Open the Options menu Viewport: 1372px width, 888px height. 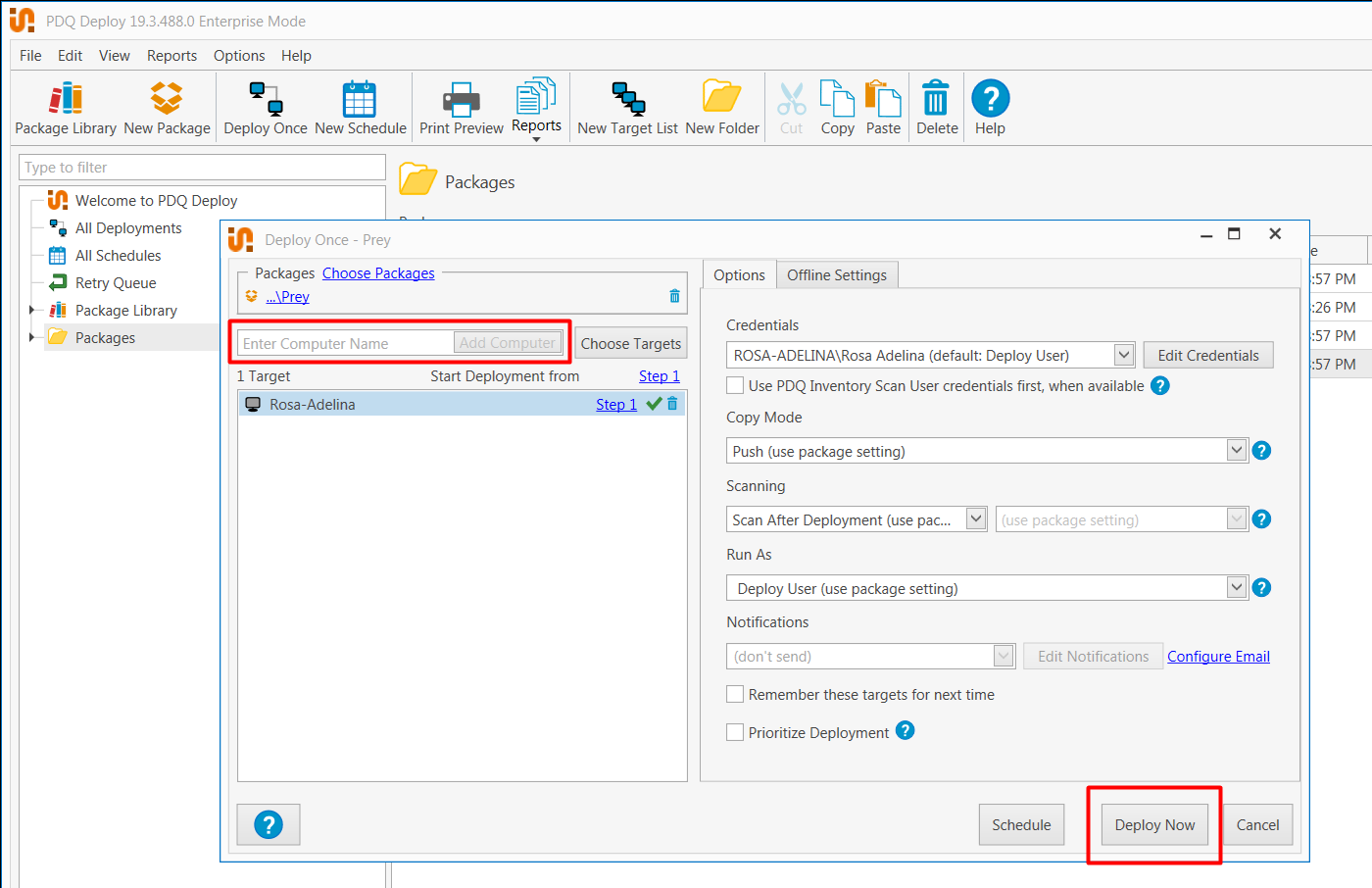(238, 56)
